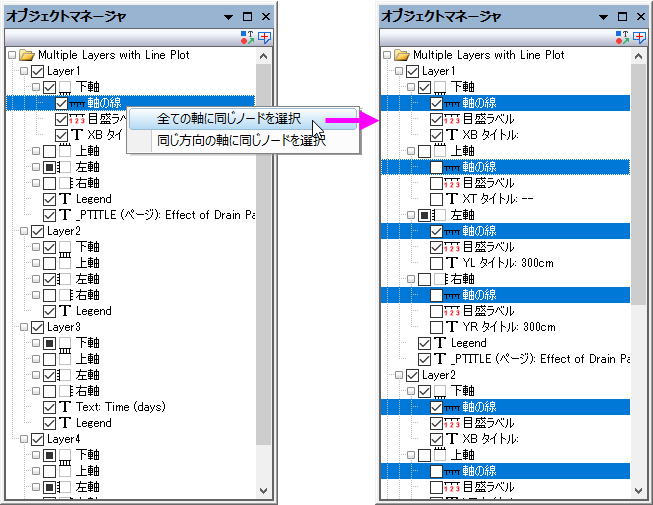Uncheck the Text: Time (days) checkbox
Viewport: 653px width, 505px height.
point(50,407)
